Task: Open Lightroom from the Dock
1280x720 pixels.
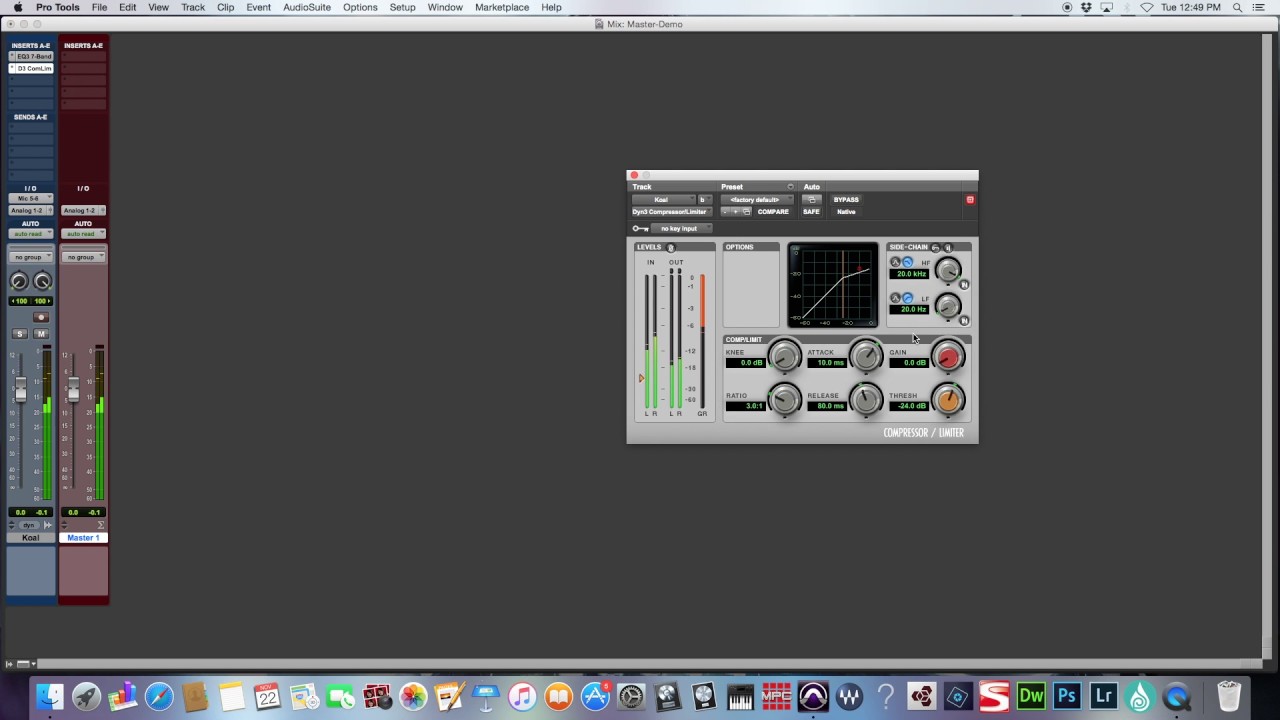Action: 1103,696
